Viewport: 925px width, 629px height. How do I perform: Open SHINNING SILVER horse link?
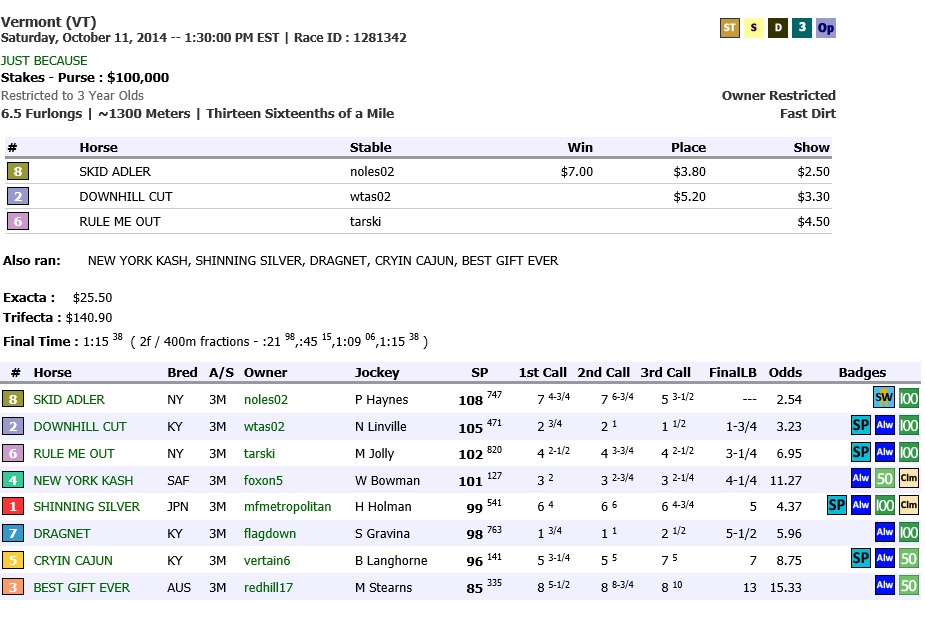[x=87, y=507]
